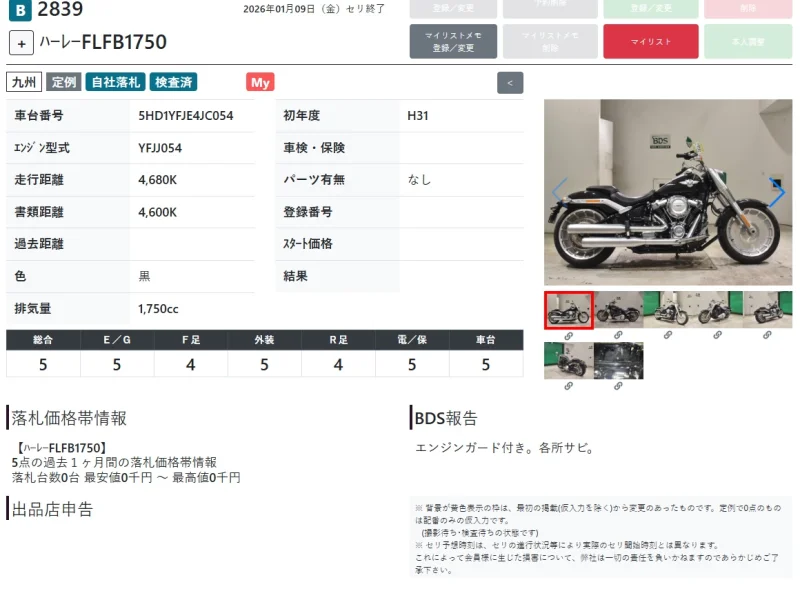This screenshot has height=600, width=800.
Task: Click the スタート価格 label
Action: [x=308, y=244]
